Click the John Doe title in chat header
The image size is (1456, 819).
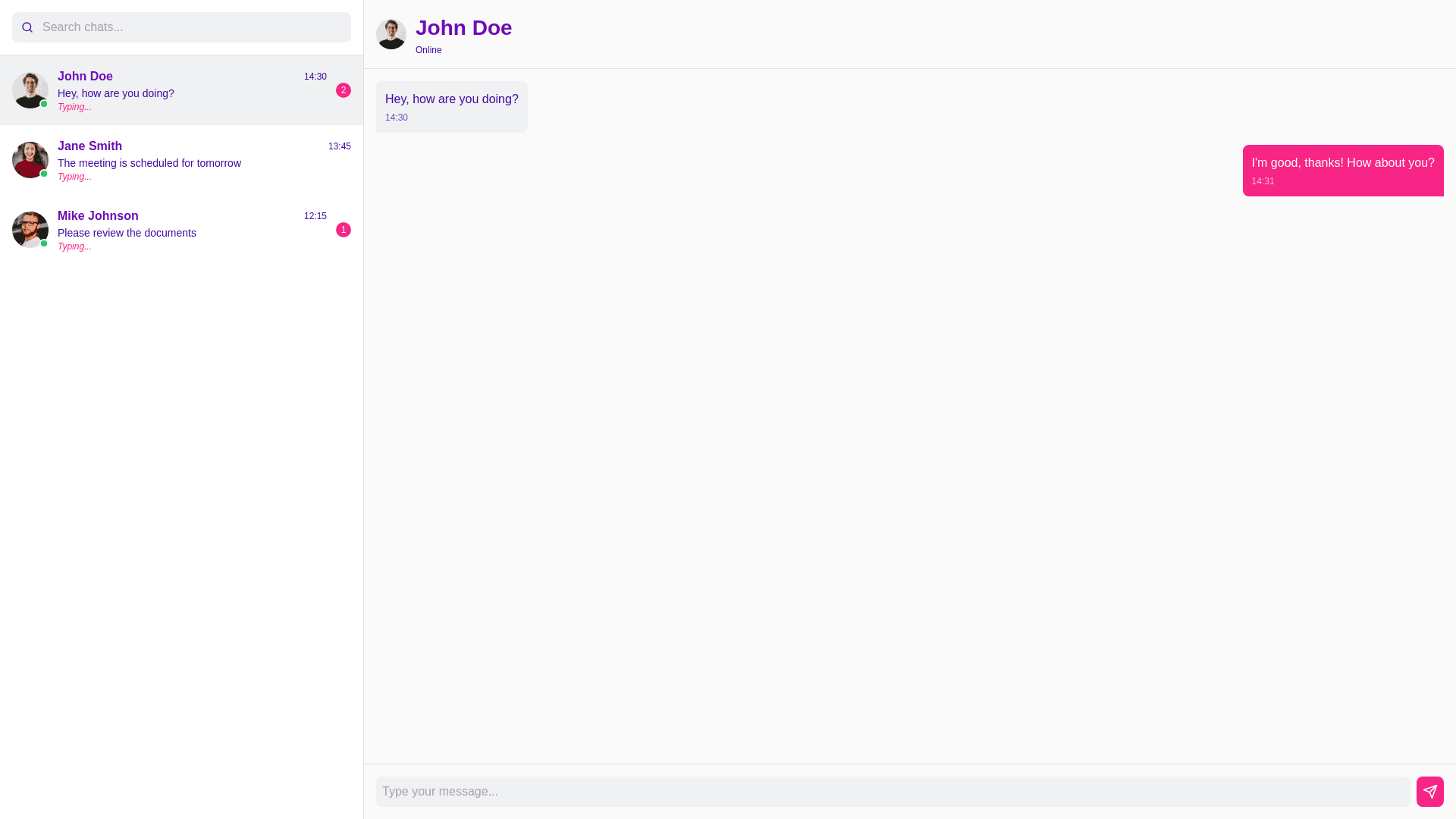463,28
